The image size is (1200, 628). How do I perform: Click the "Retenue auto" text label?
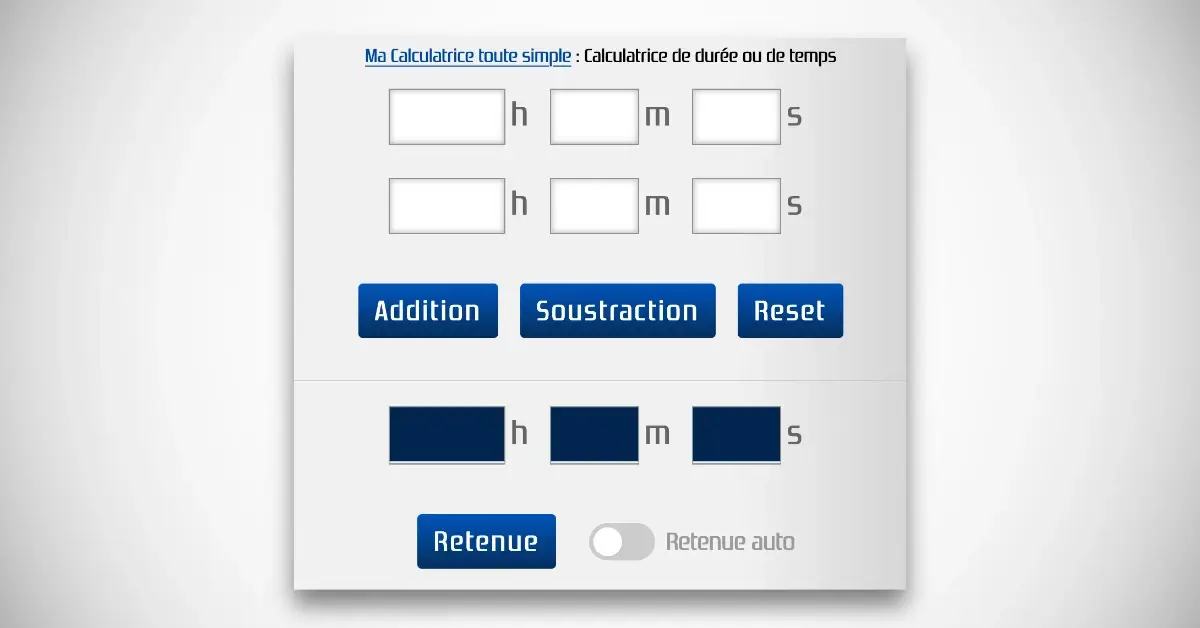pos(730,542)
